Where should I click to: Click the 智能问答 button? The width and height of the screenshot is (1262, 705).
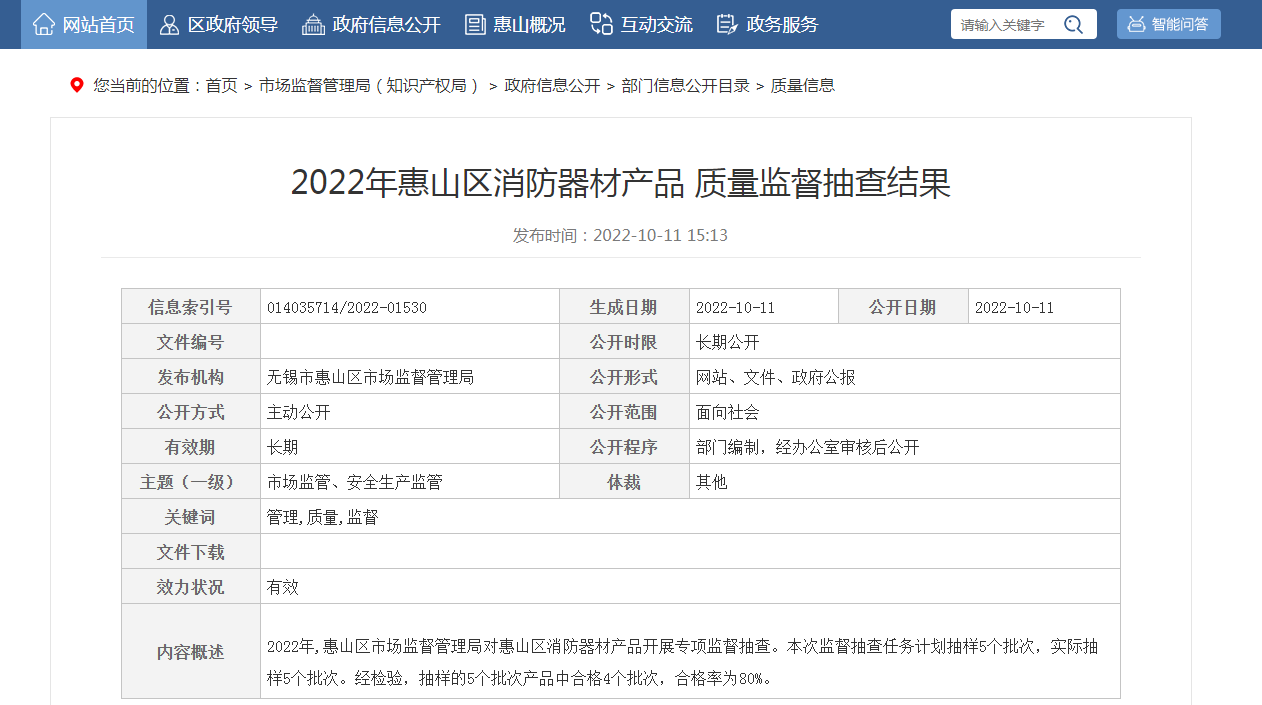1168,24
